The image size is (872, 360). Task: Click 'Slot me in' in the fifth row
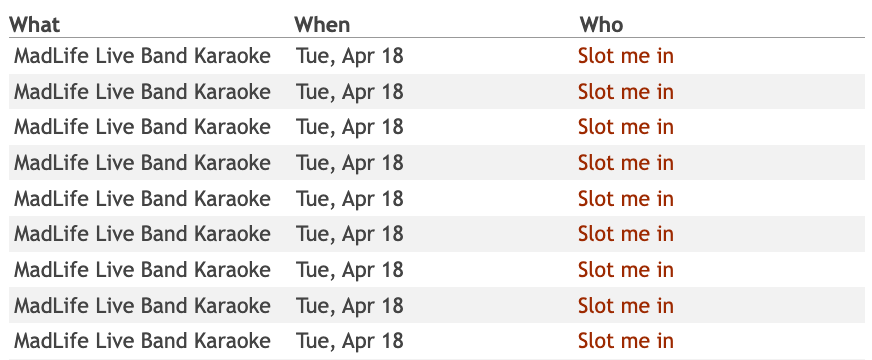(626, 199)
